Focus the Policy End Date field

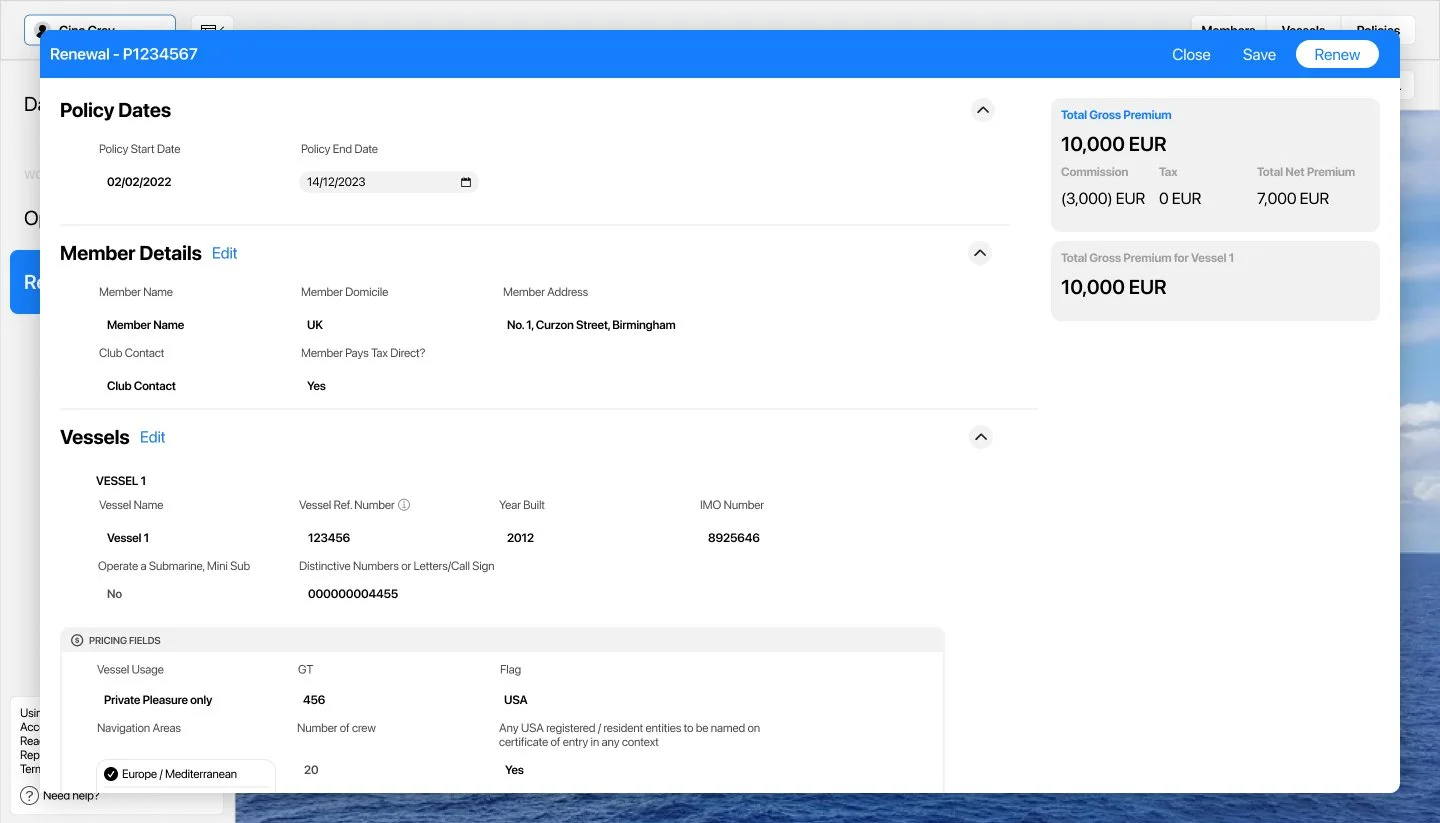(x=389, y=182)
